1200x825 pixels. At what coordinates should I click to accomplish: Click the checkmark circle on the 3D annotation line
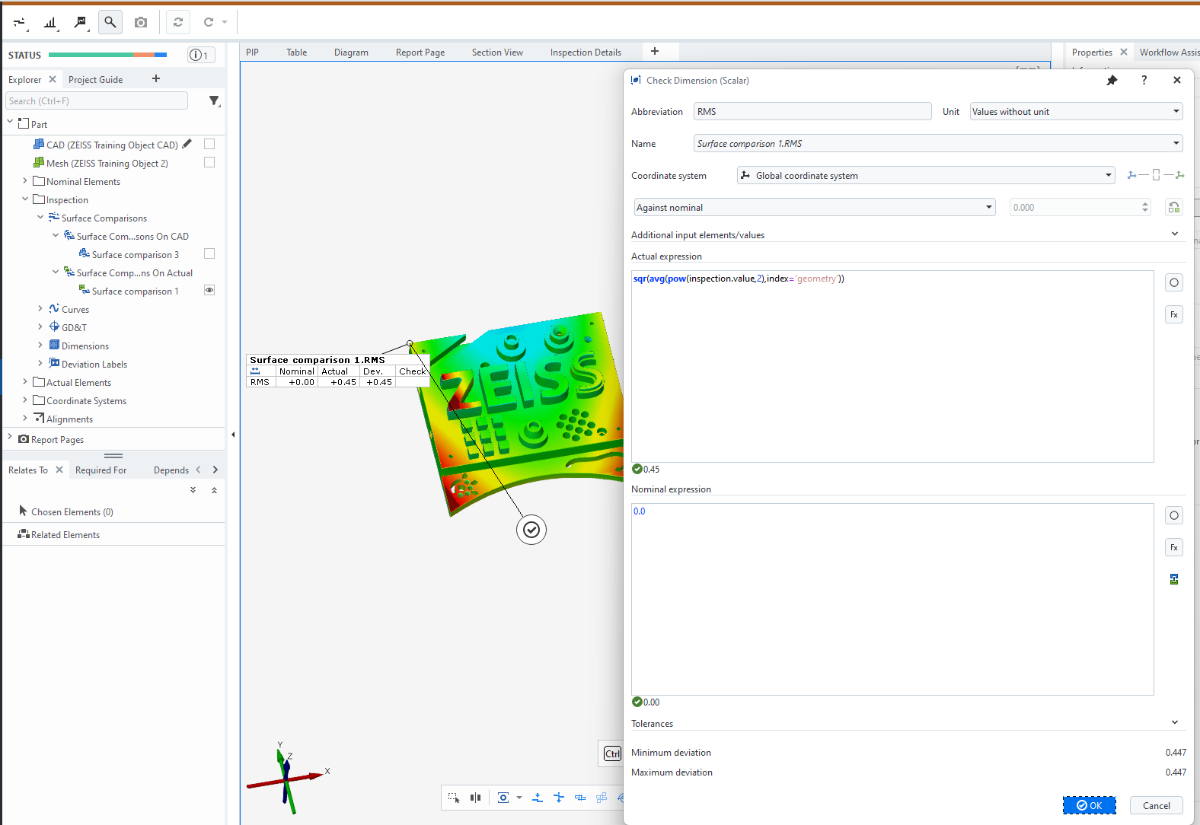[x=532, y=530]
